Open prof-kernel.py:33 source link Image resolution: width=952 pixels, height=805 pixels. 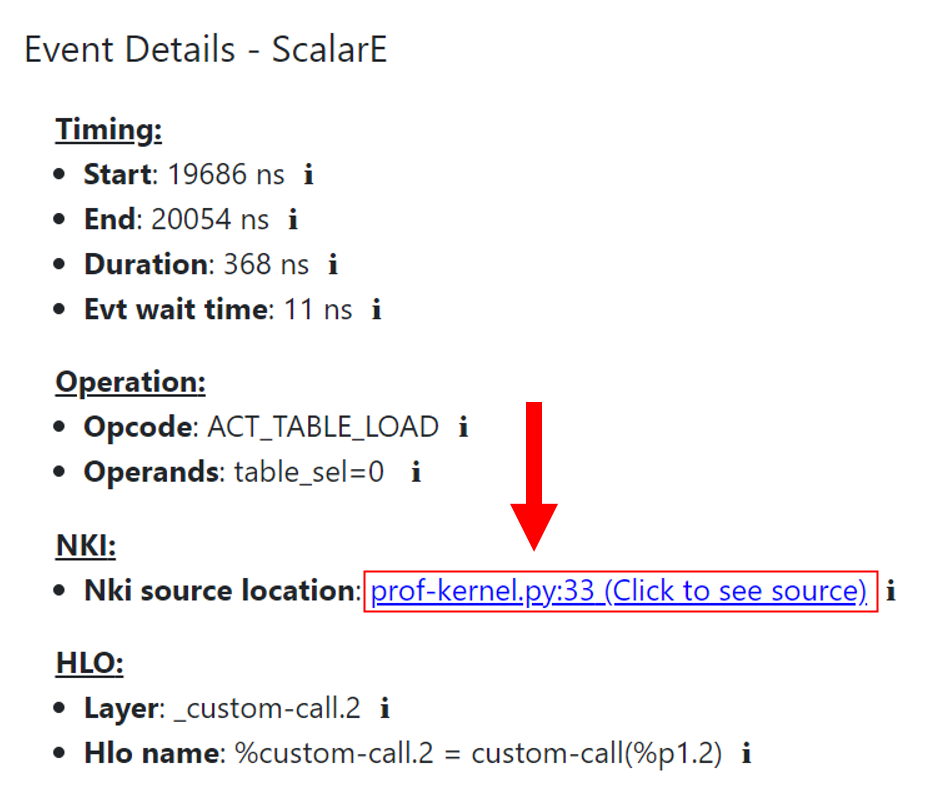coord(618,592)
